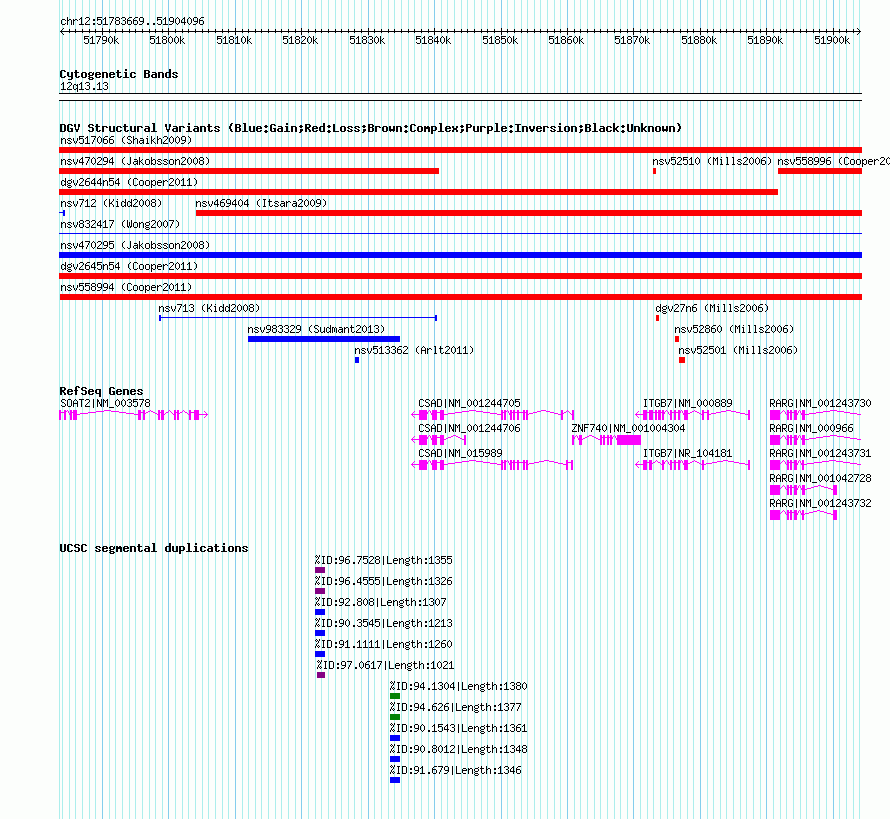The width and height of the screenshot is (890, 819).
Task: Open the ITGB7|NM_000889 gene label
Action: (687, 403)
